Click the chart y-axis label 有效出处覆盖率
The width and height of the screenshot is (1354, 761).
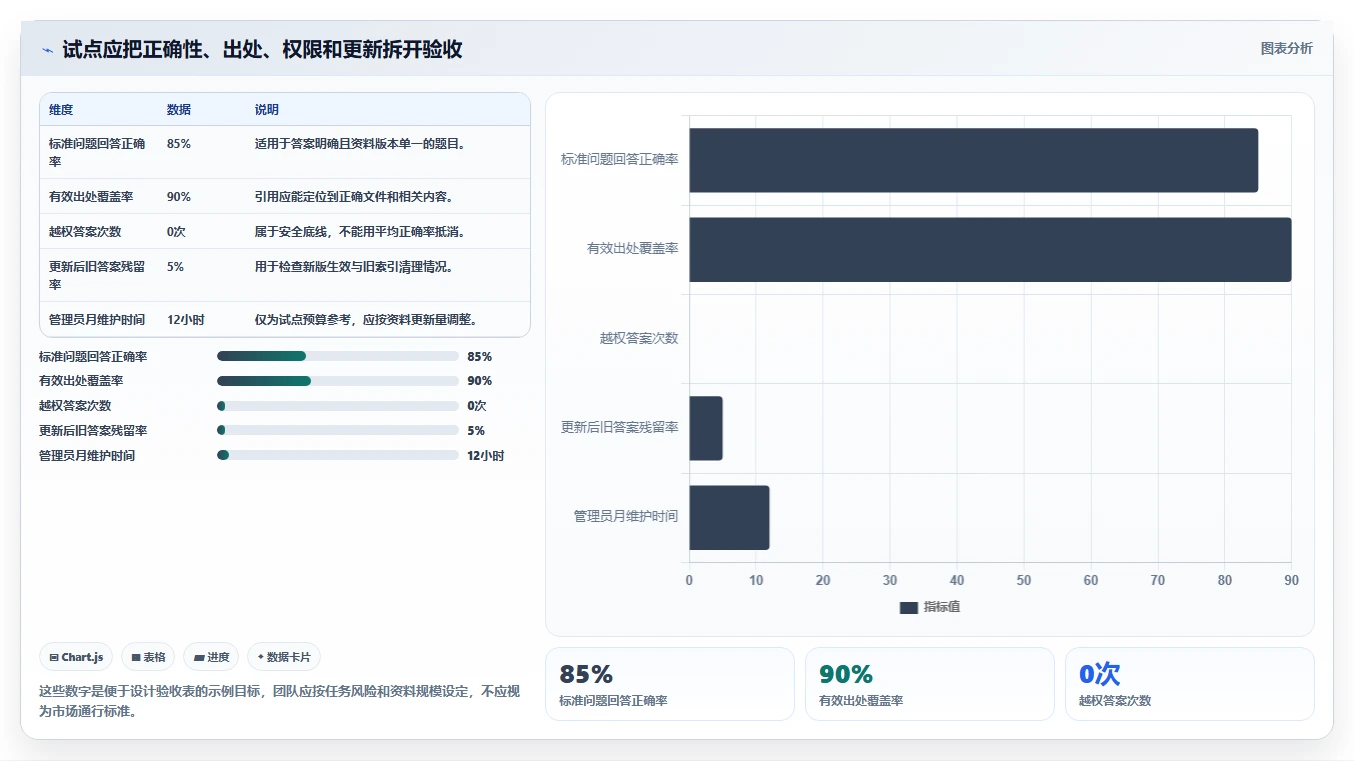pyautogui.click(x=633, y=249)
